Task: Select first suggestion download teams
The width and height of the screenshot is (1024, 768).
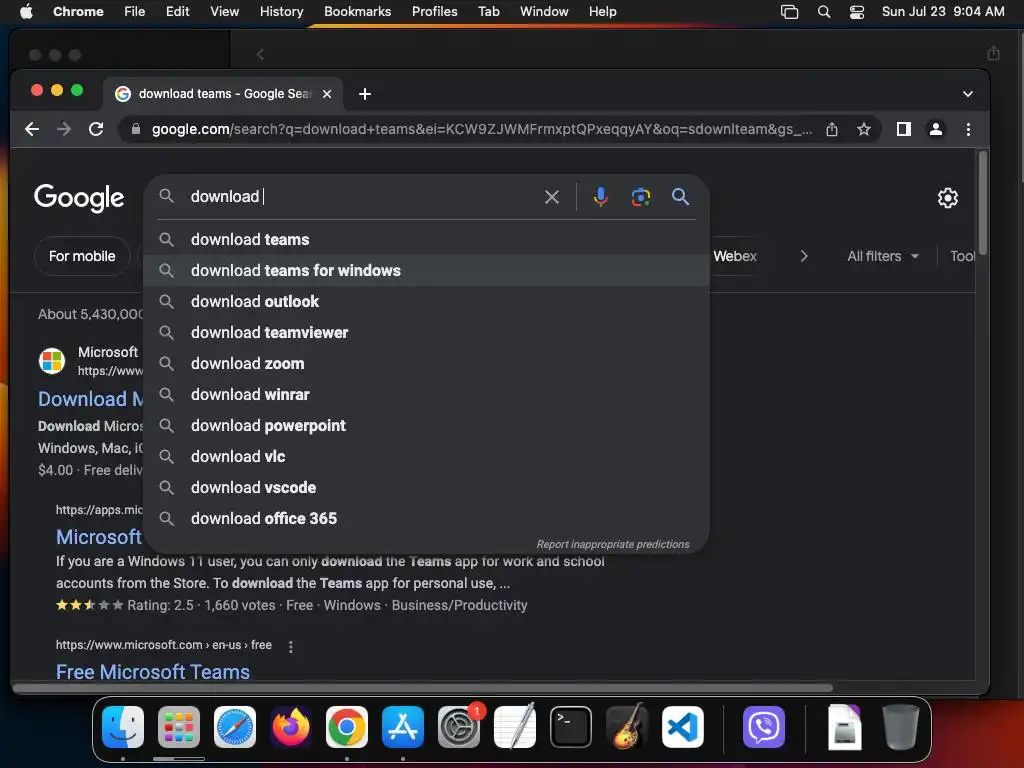Action: [x=426, y=240]
